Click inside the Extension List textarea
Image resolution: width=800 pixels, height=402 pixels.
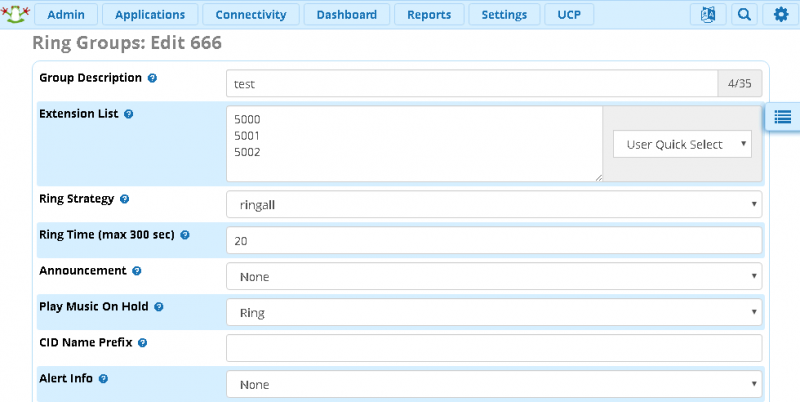(x=414, y=144)
